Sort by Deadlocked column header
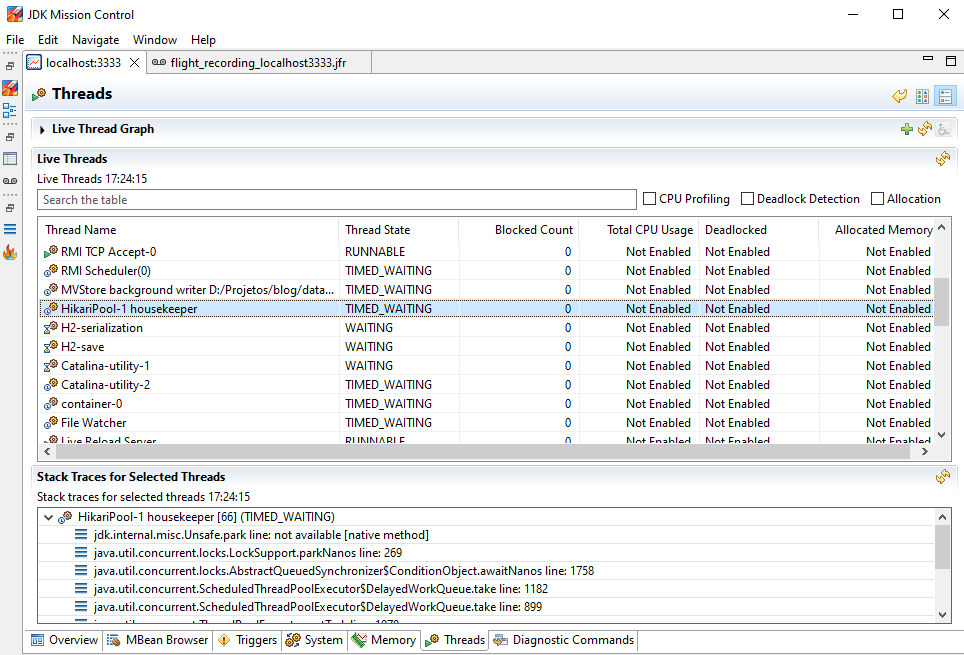Screen dimensions: 964x655 click(x=759, y=230)
